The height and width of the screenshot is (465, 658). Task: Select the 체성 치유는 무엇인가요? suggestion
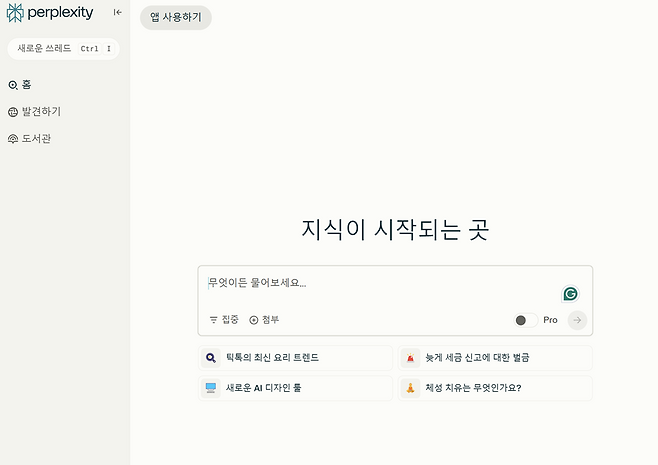pyautogui.click(x=495, y=388)
